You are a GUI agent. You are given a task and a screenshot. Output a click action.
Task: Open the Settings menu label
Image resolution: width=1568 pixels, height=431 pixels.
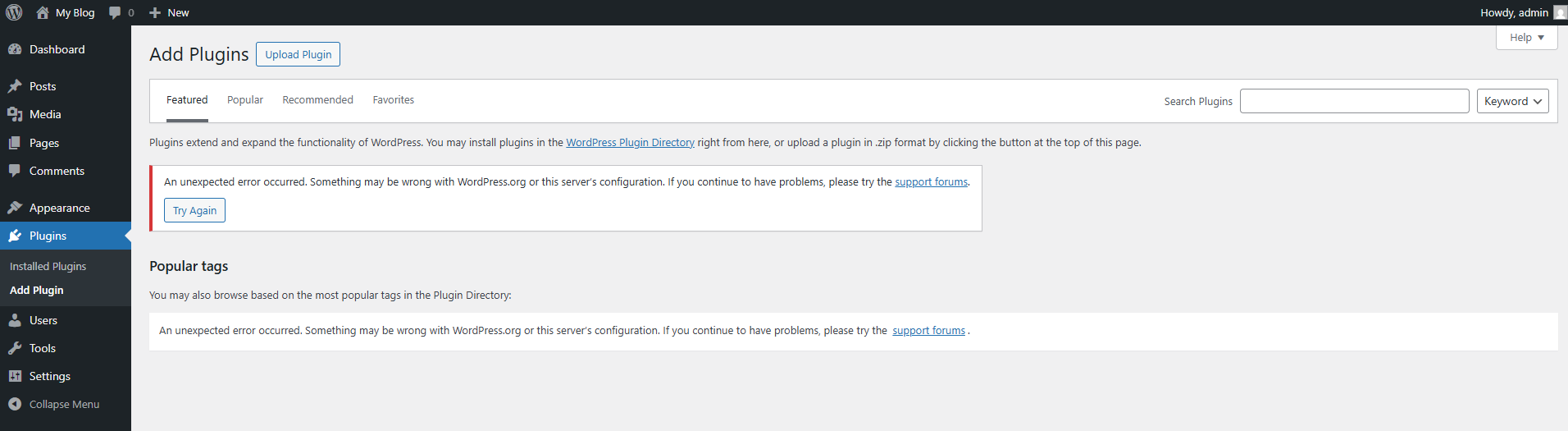pos(50,376)
